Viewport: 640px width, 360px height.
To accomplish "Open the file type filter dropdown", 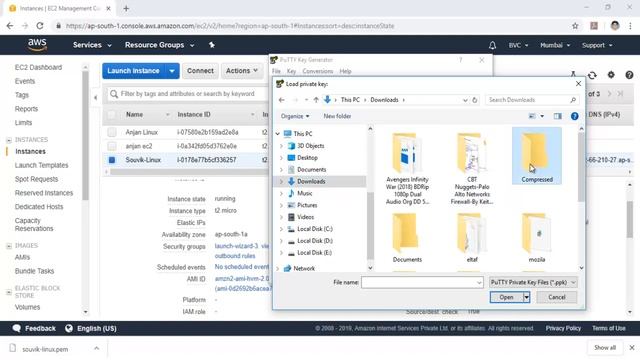I will (533, 282).
